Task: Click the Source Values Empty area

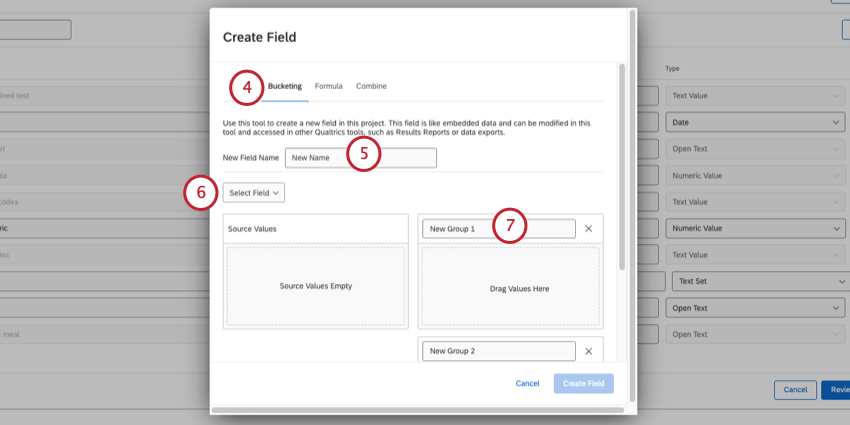Action: click(x=315, y=286)
